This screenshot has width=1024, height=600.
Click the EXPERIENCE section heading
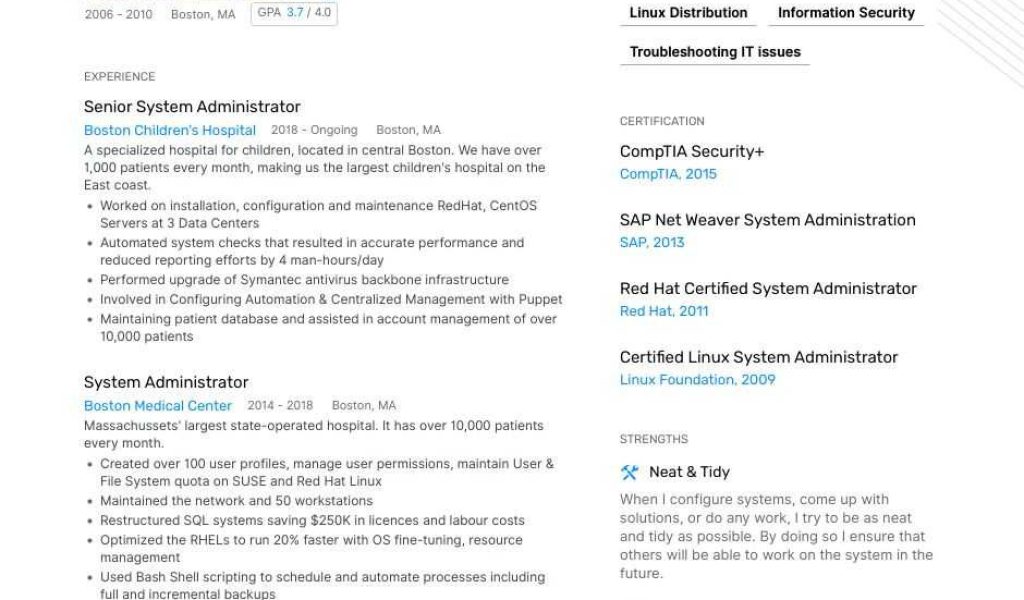[x=120, y=77]
